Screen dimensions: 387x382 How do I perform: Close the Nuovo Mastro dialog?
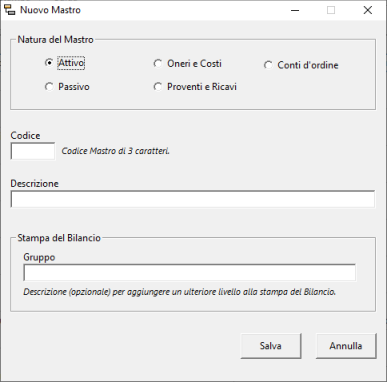(367, 10)
